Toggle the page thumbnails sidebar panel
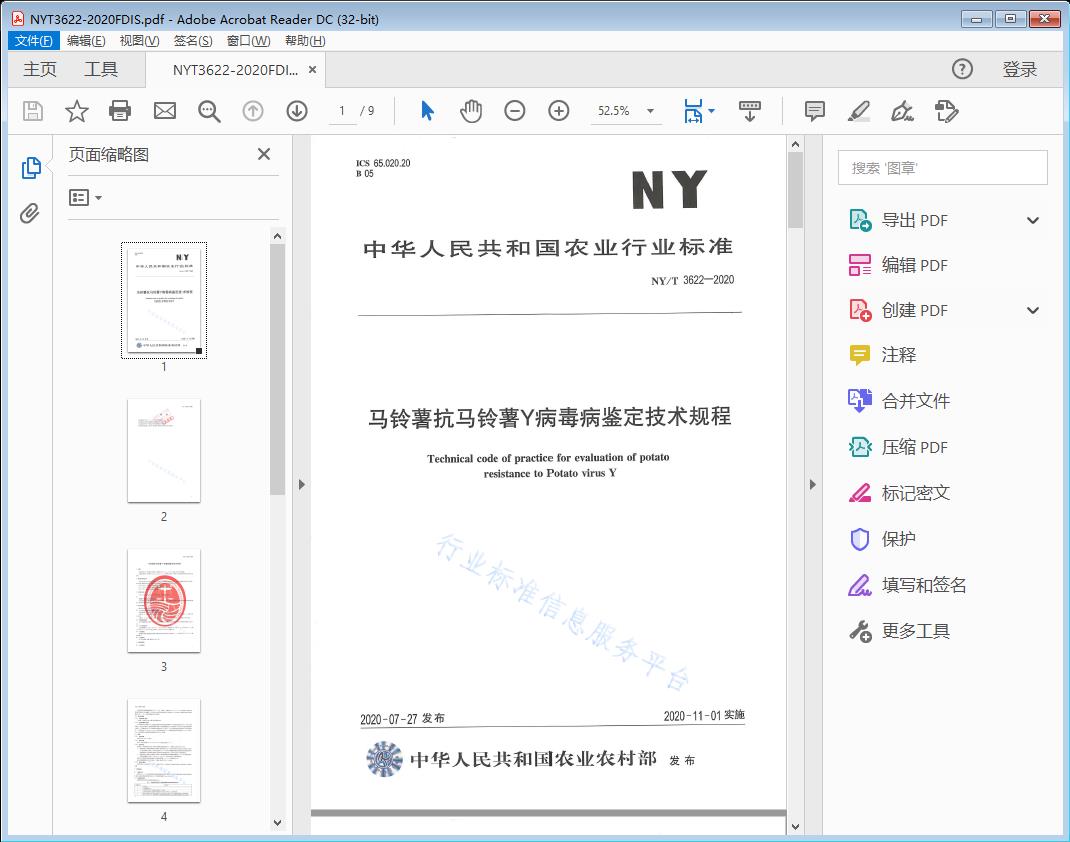Screen dimensions: 1070x842 pos(29,167)
